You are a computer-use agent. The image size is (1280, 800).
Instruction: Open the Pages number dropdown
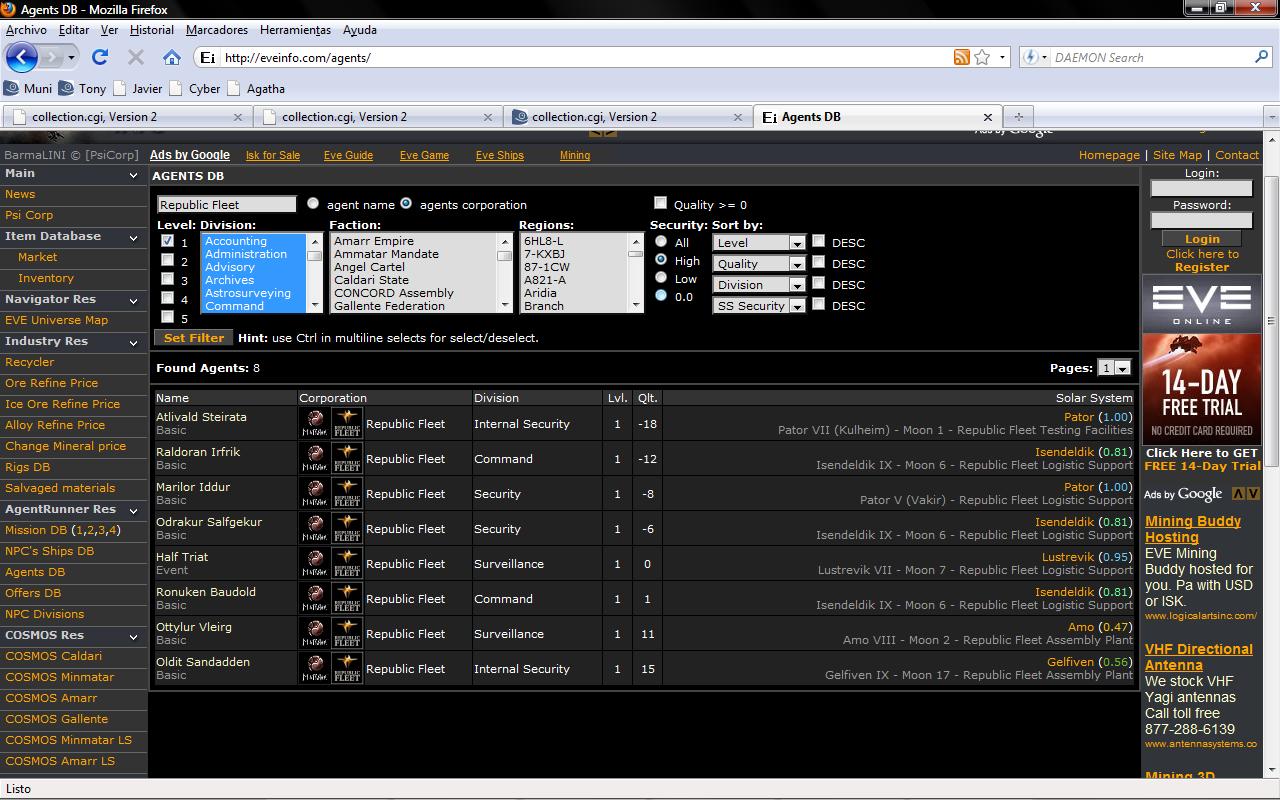1114,368
